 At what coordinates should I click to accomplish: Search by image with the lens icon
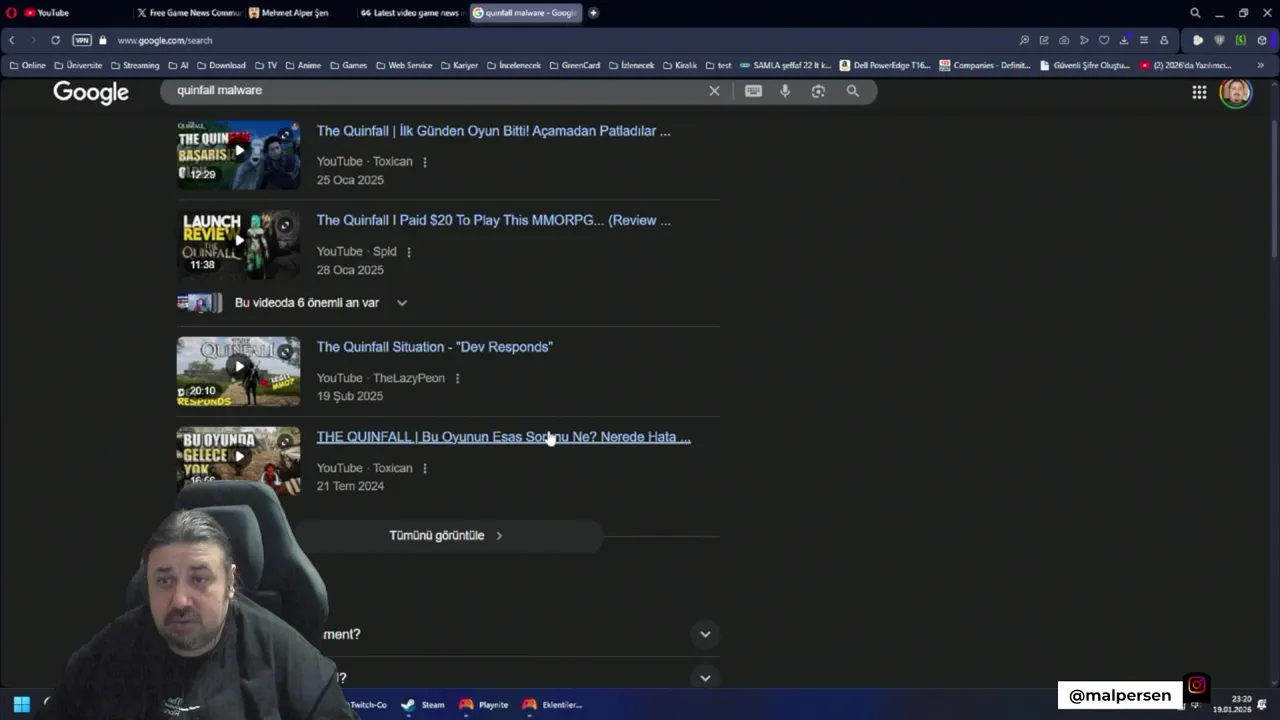pyautogui.click(x=818, y=91)
